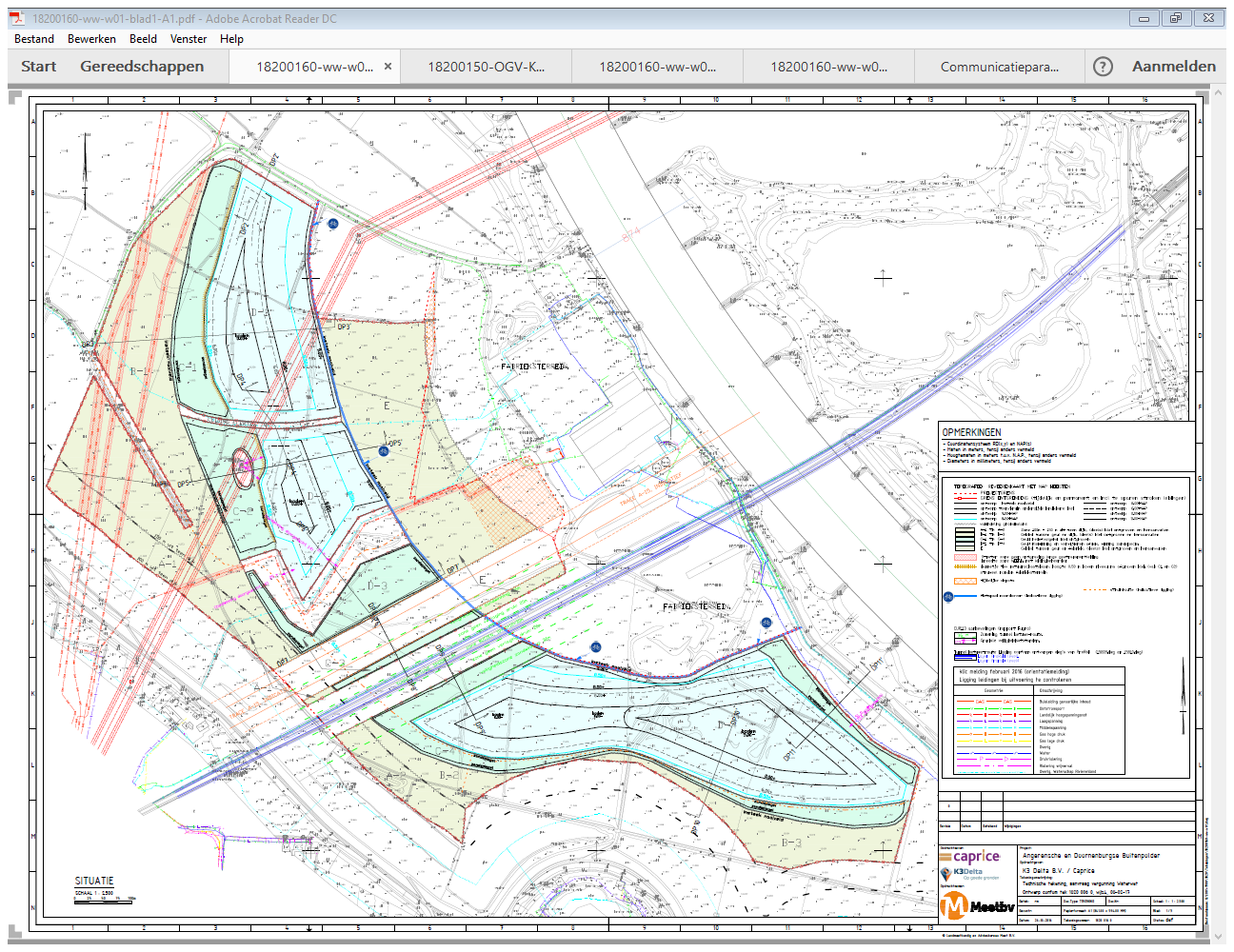Select the Communicatiepara... document tab
Viewport: 1234px width, 952px height.
pos(999,67)
